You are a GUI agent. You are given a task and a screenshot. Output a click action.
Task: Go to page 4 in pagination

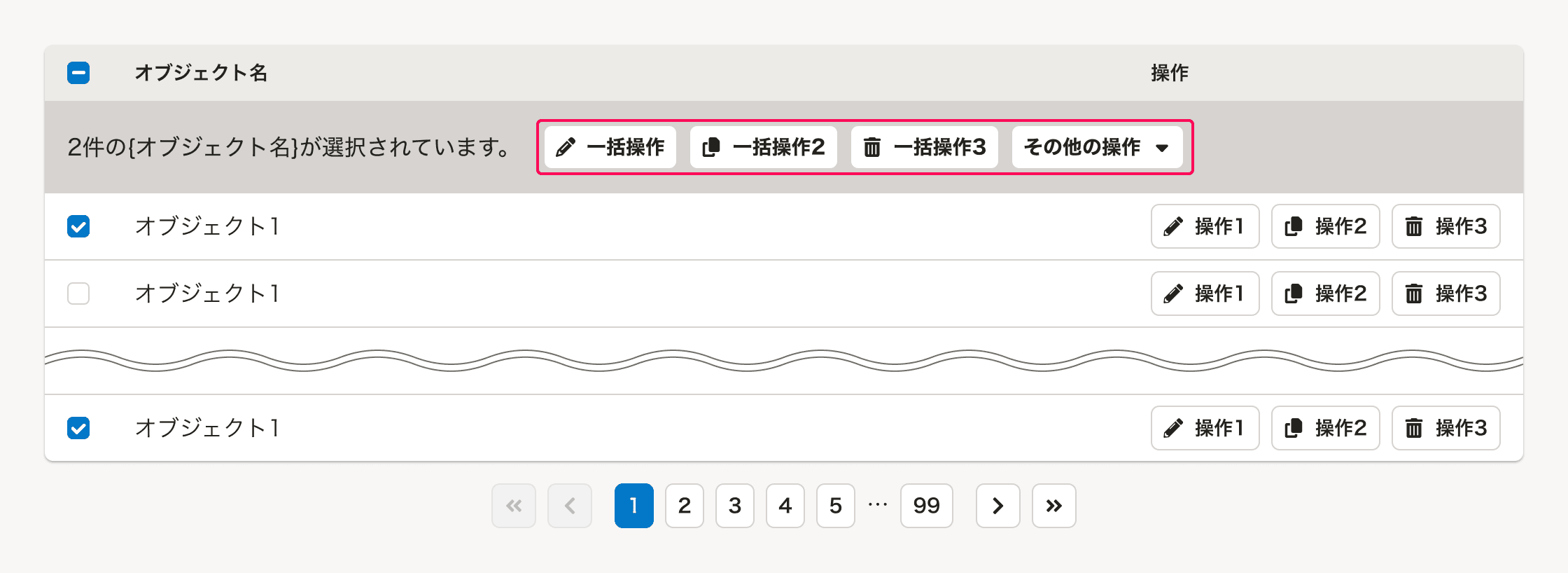click(785, 506)
